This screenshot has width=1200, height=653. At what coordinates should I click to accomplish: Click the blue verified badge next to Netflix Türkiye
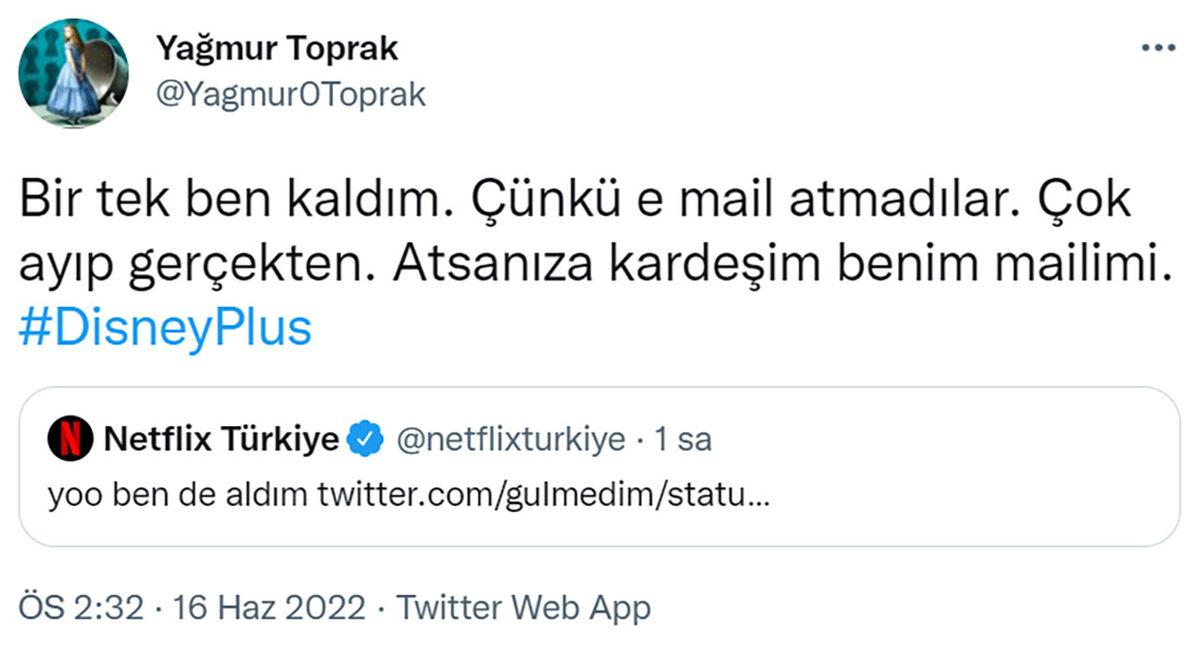click(364, 437)
